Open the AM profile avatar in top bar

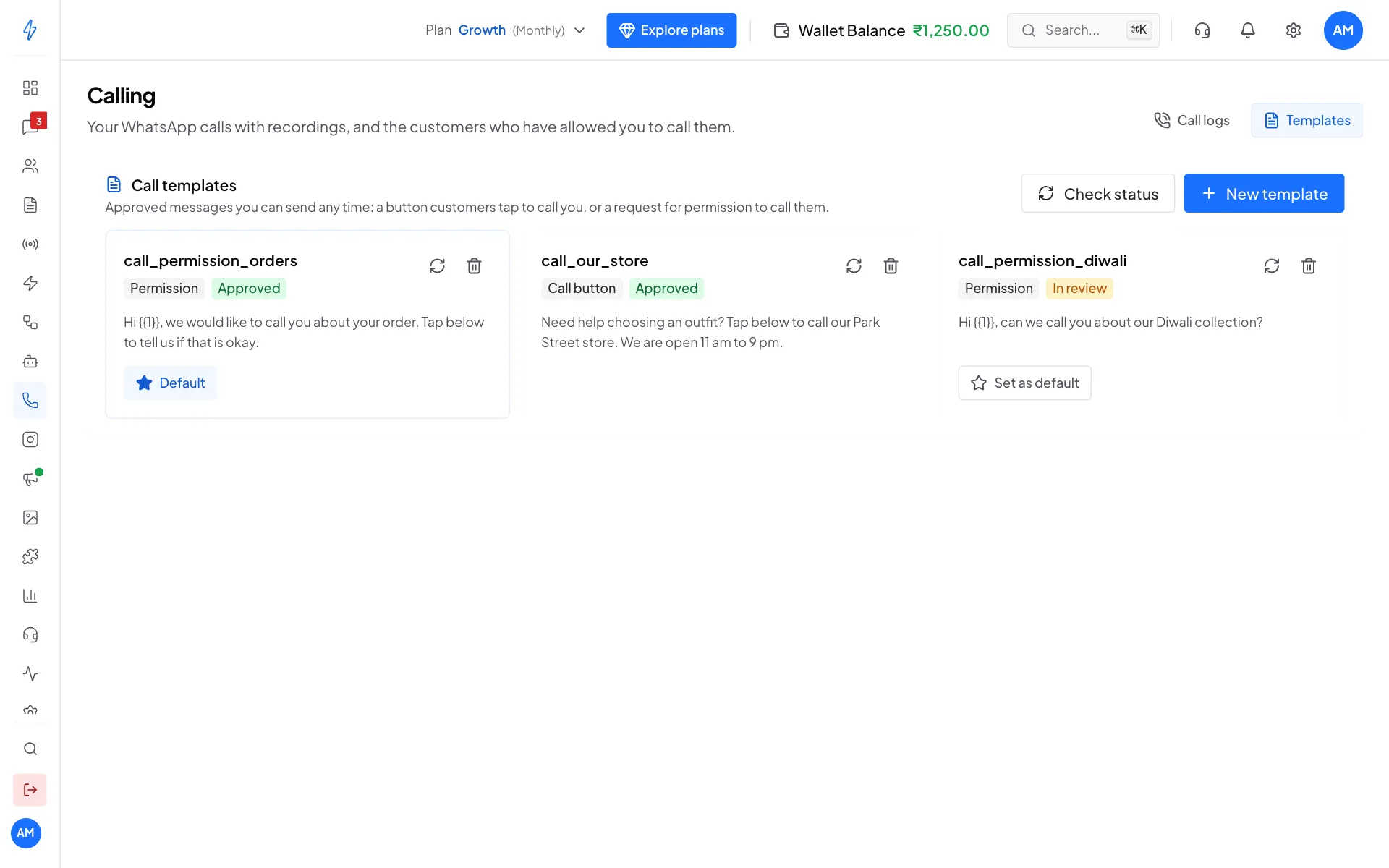[x=1343, y=30]
